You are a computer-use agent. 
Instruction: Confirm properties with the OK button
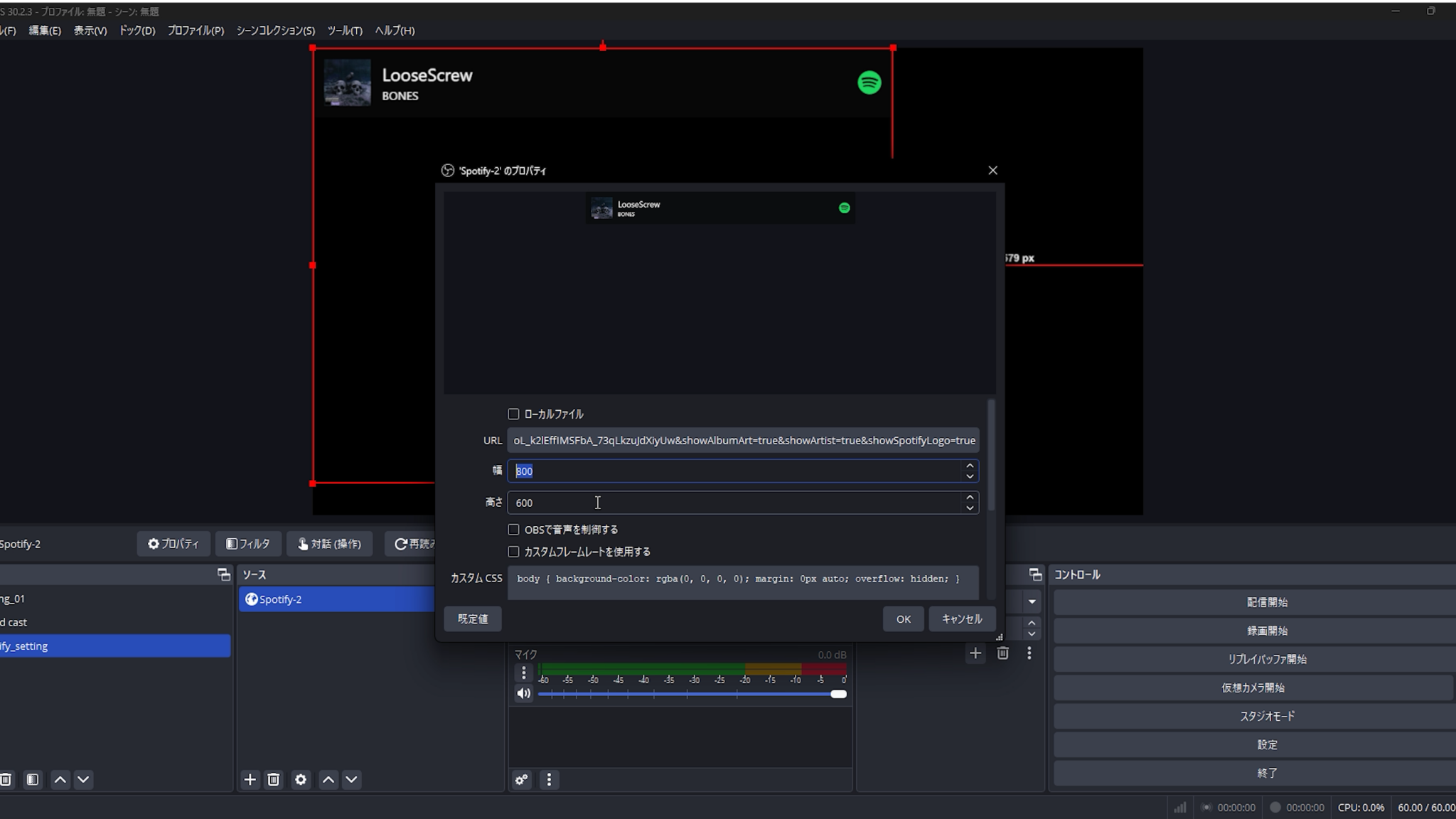[x=902, y=619]
